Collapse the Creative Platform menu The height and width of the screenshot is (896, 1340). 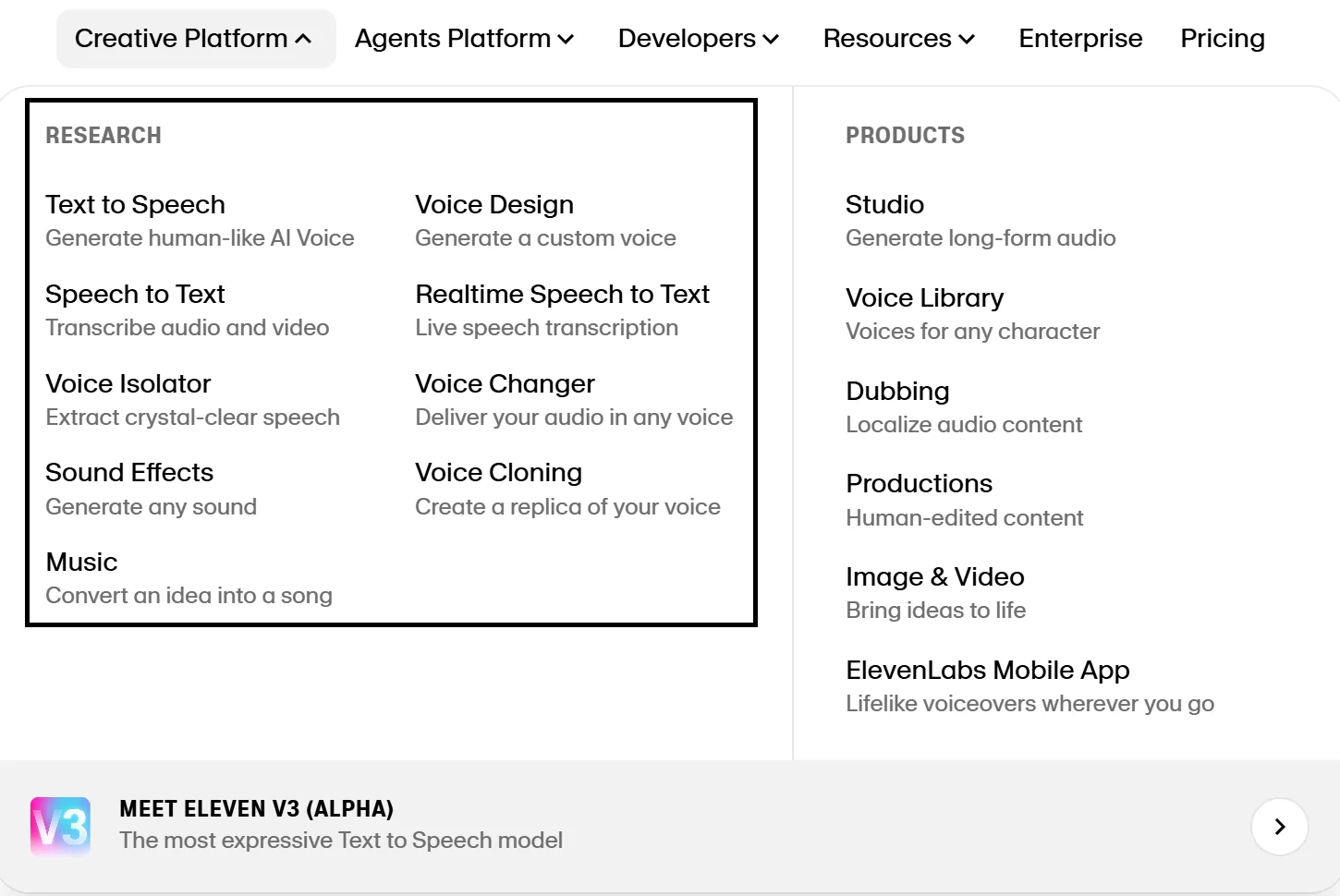195,39
